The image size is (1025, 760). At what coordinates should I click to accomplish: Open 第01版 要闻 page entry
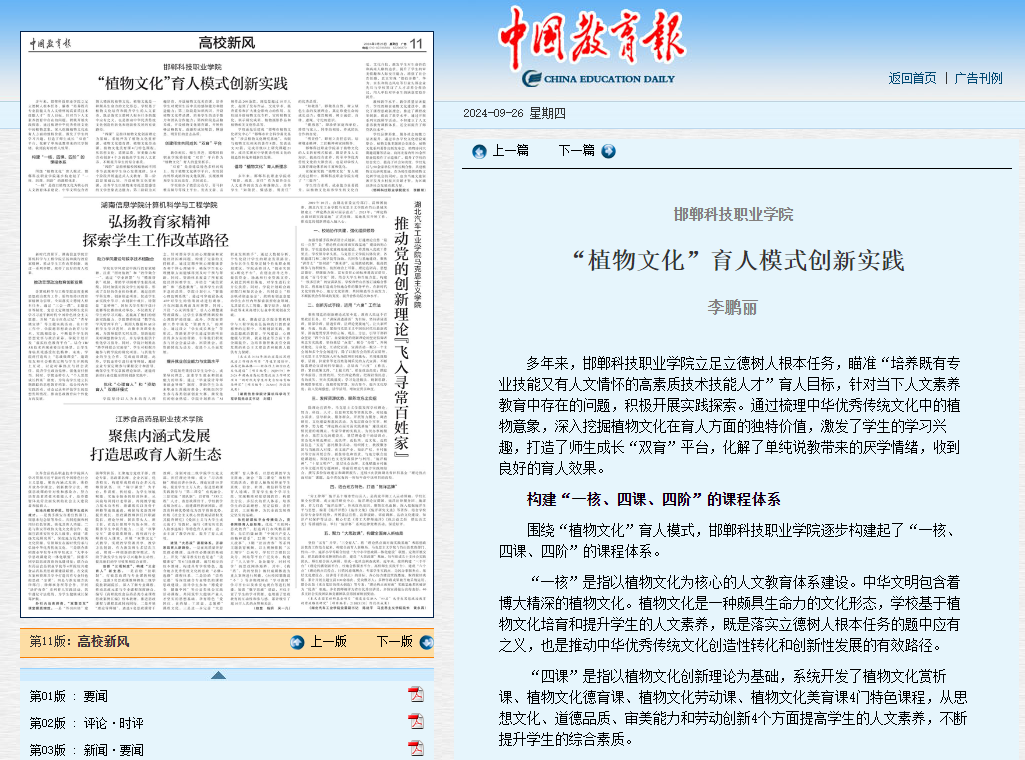tap(68, 696)
